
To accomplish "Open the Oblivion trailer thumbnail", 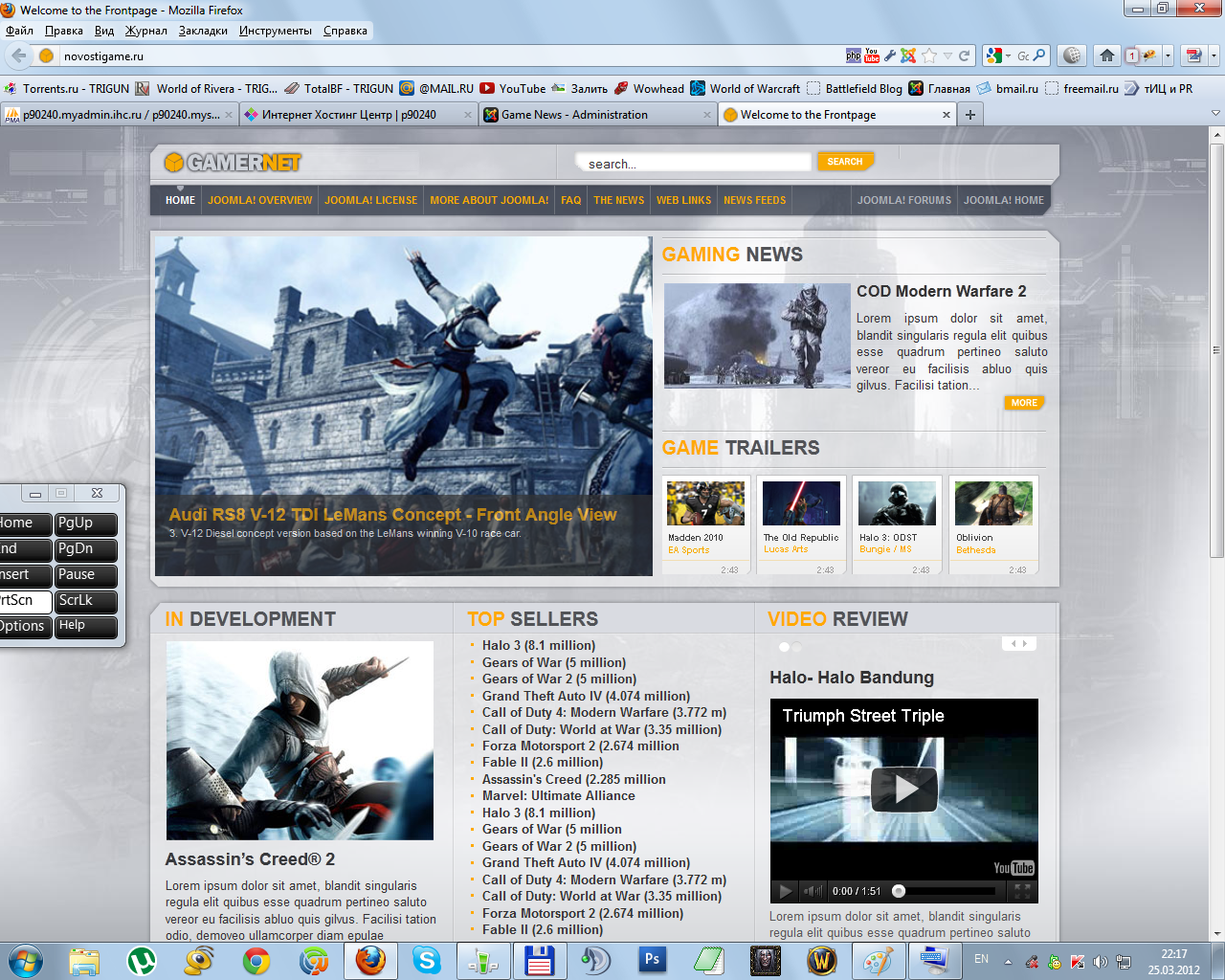I will 993,503.
